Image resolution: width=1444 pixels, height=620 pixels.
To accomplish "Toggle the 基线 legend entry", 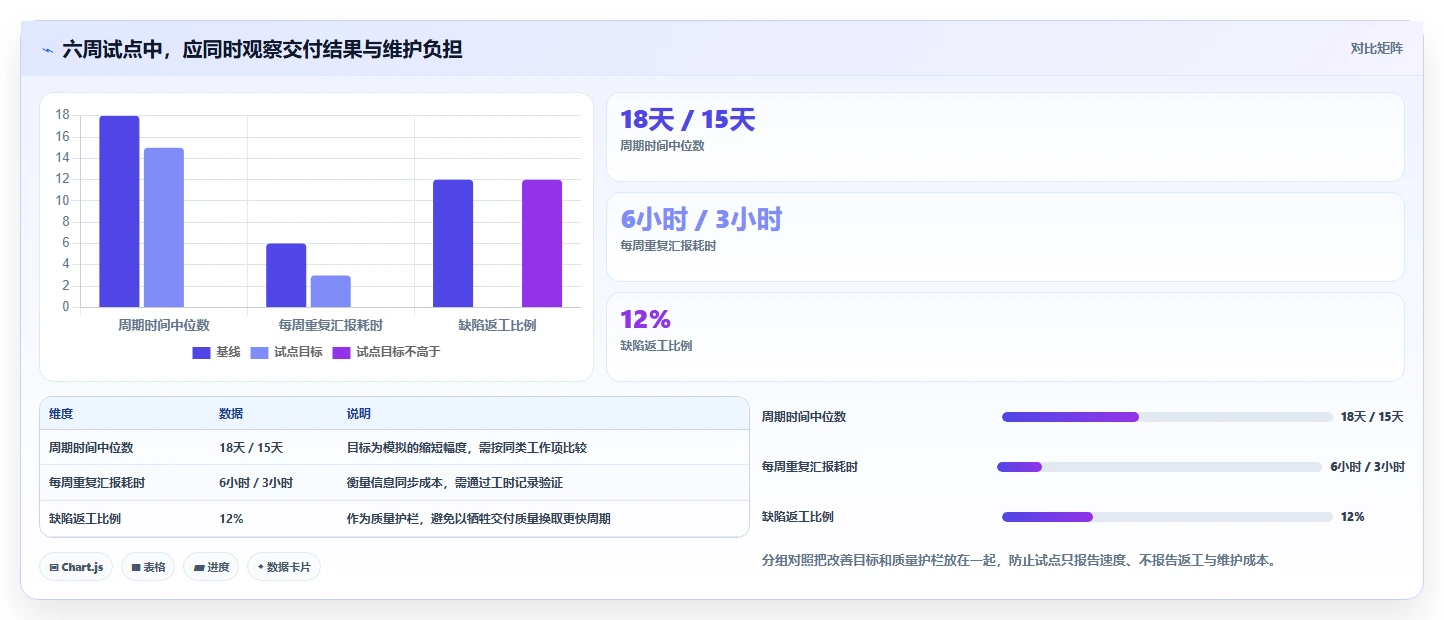I will click(x=216, y=352).
